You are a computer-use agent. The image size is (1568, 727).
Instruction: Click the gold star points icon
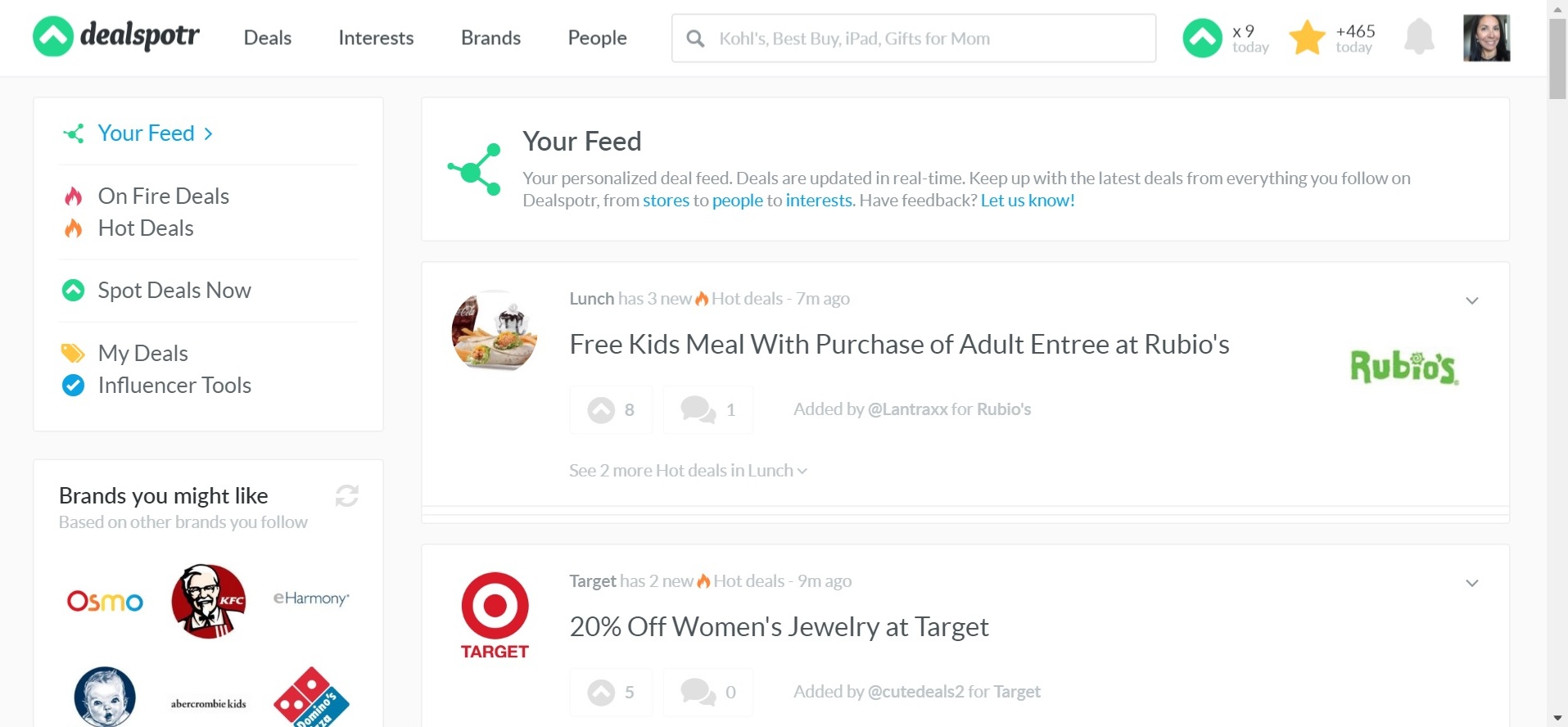1307,38
